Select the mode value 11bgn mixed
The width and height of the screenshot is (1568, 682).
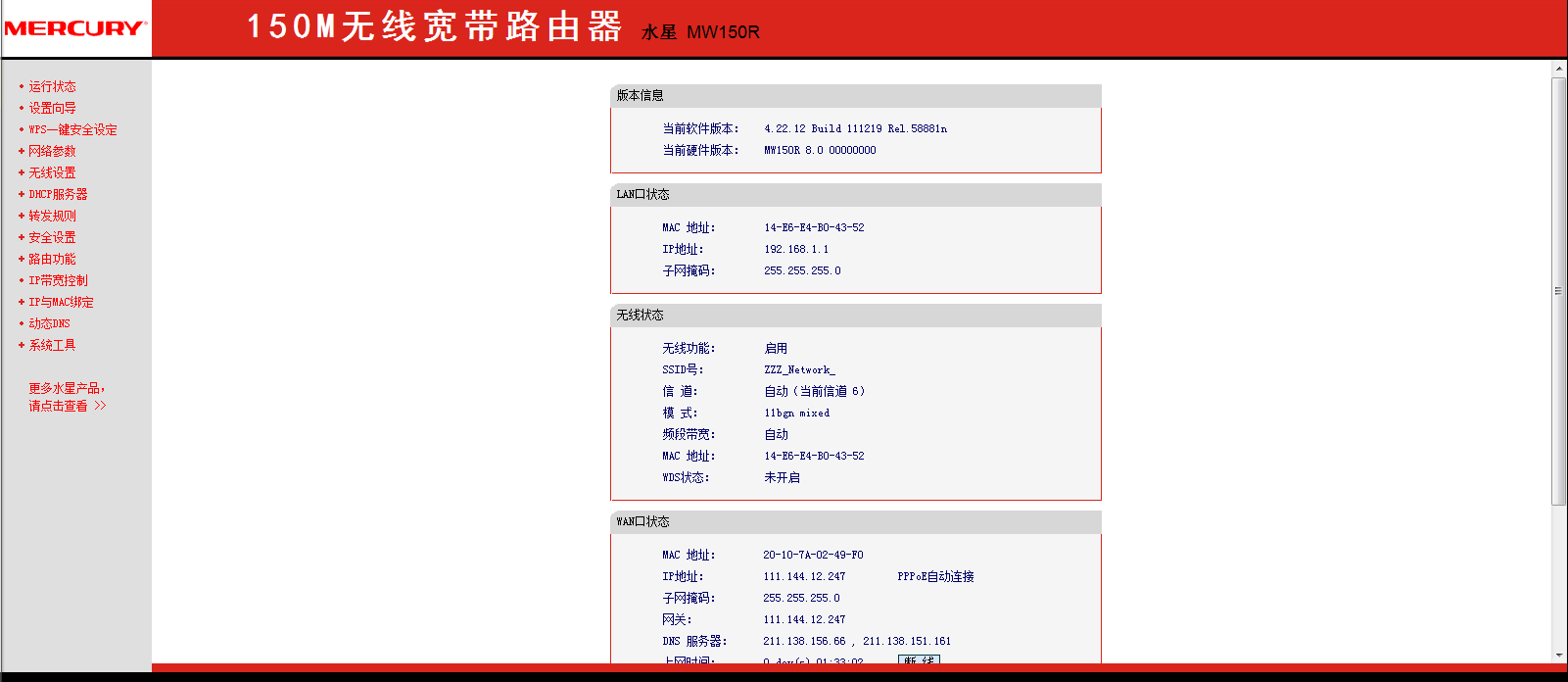point(796,413)
